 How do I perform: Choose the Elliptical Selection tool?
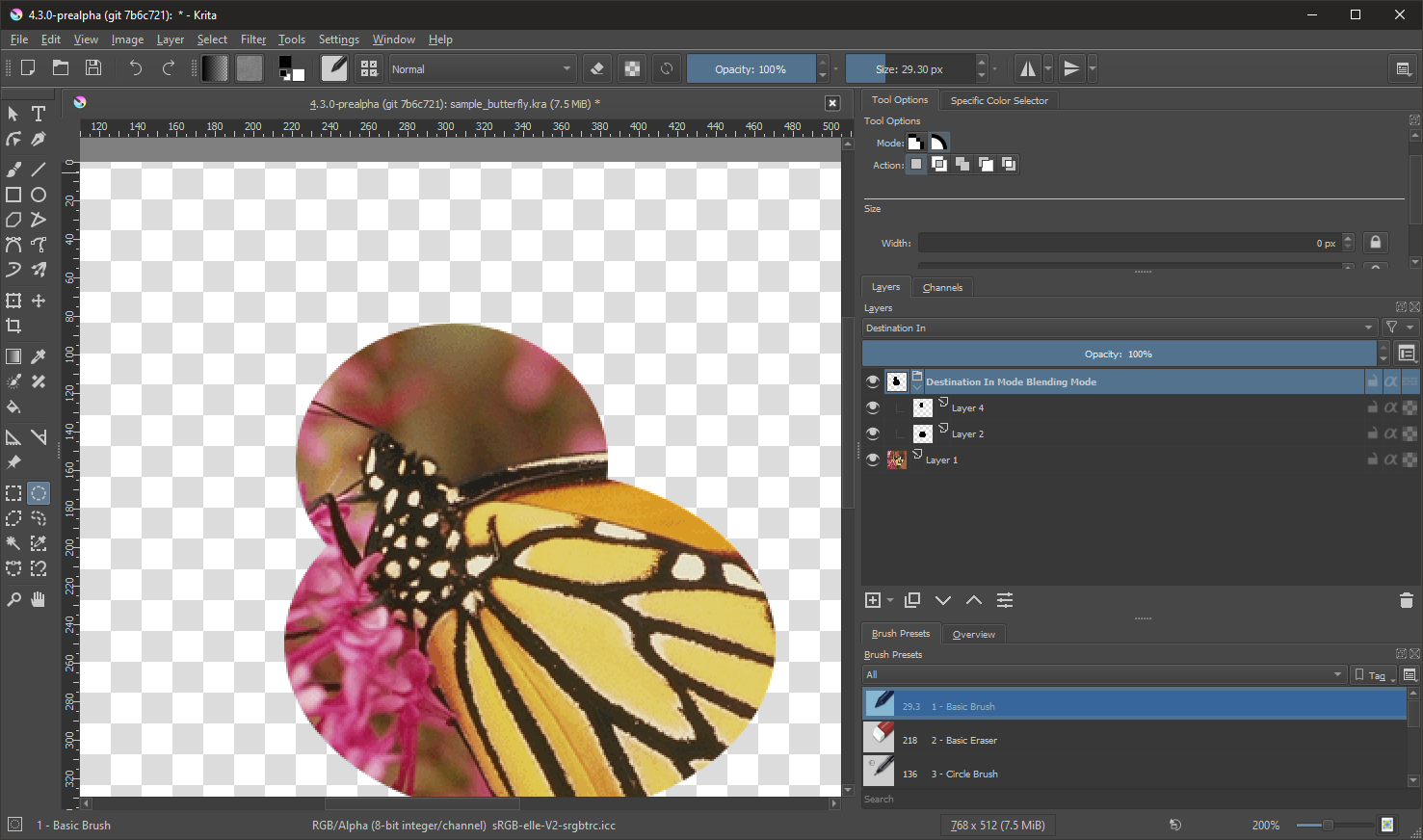tap(39, 493)
